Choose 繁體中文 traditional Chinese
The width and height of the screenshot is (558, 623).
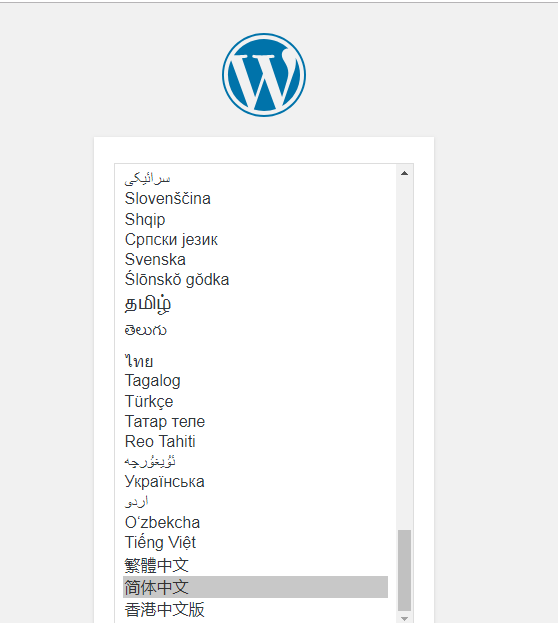coord(255,565)
